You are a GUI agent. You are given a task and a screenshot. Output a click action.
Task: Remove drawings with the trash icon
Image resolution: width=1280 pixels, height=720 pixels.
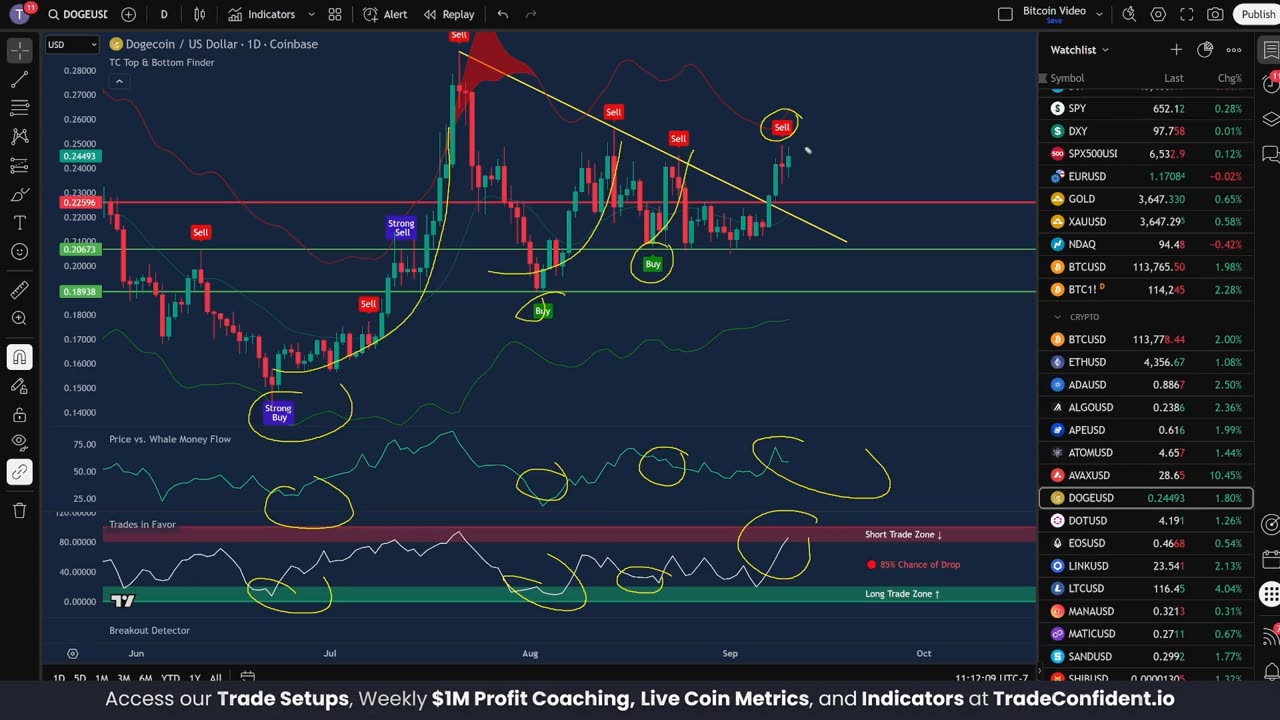pyautogui.click(x=19, y=510)
